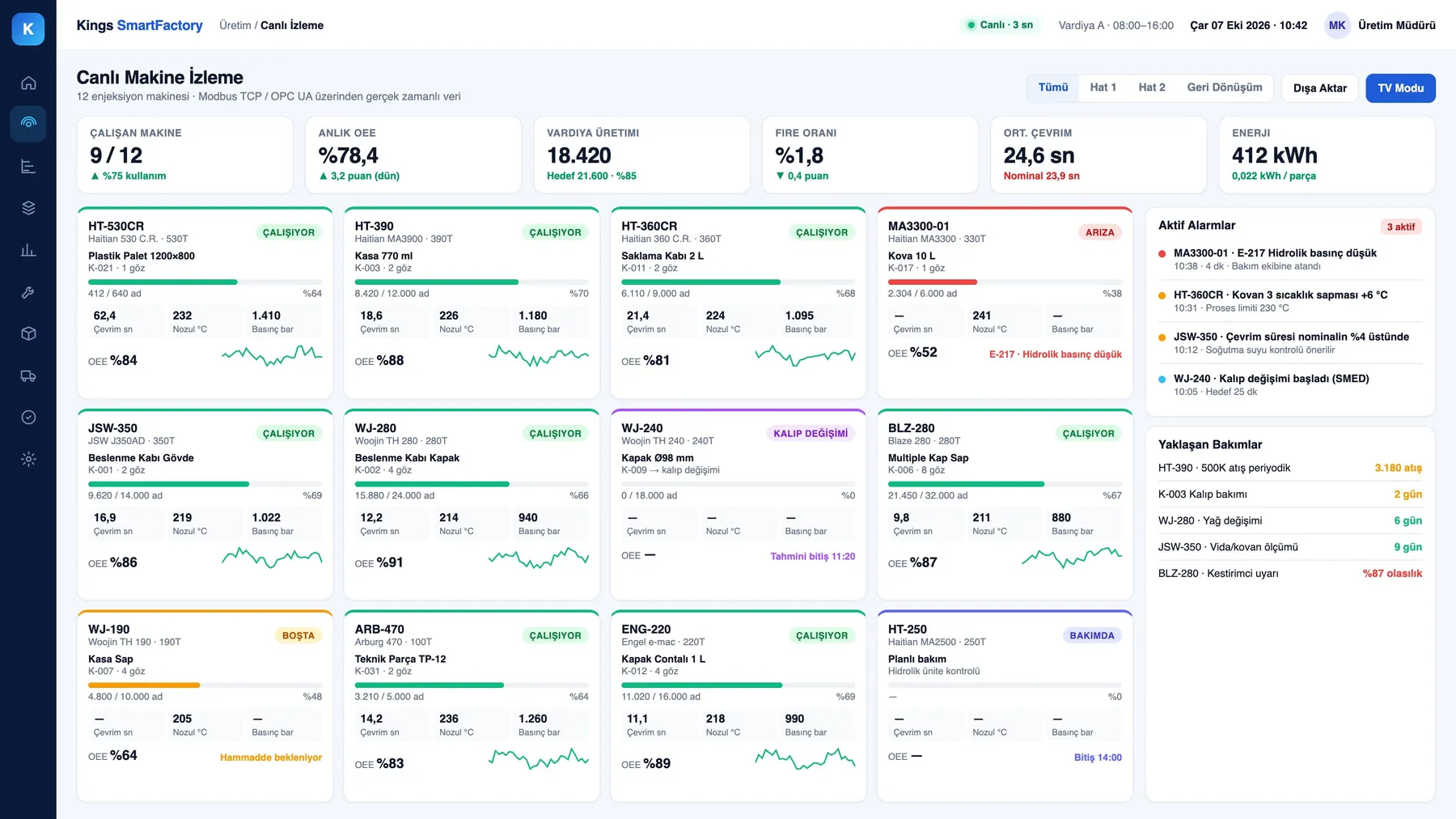Select the BLZ-280 Kestirimci uyarı row
1456x819 pixels.
point(1290,574)
